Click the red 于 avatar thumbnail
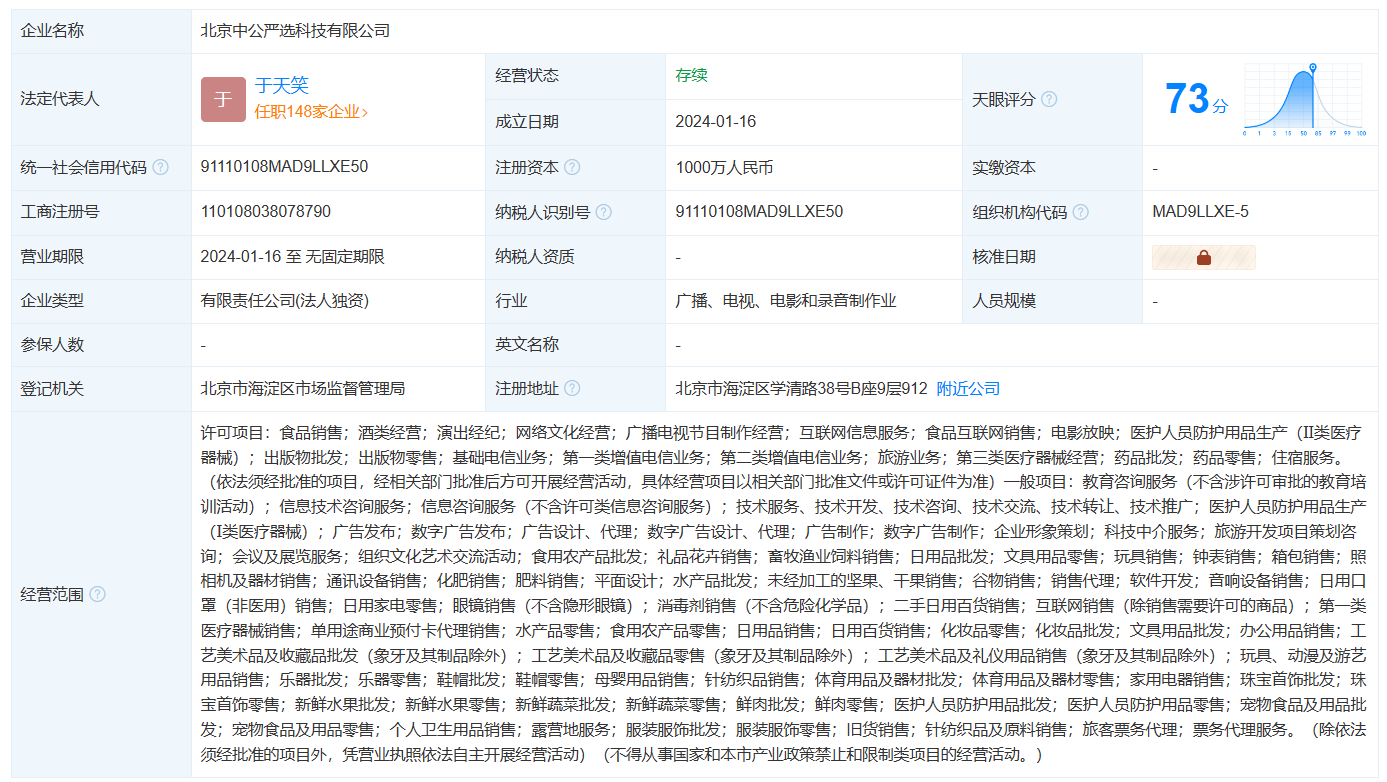This screenshot has height=782, width=1387. (223, 99)
